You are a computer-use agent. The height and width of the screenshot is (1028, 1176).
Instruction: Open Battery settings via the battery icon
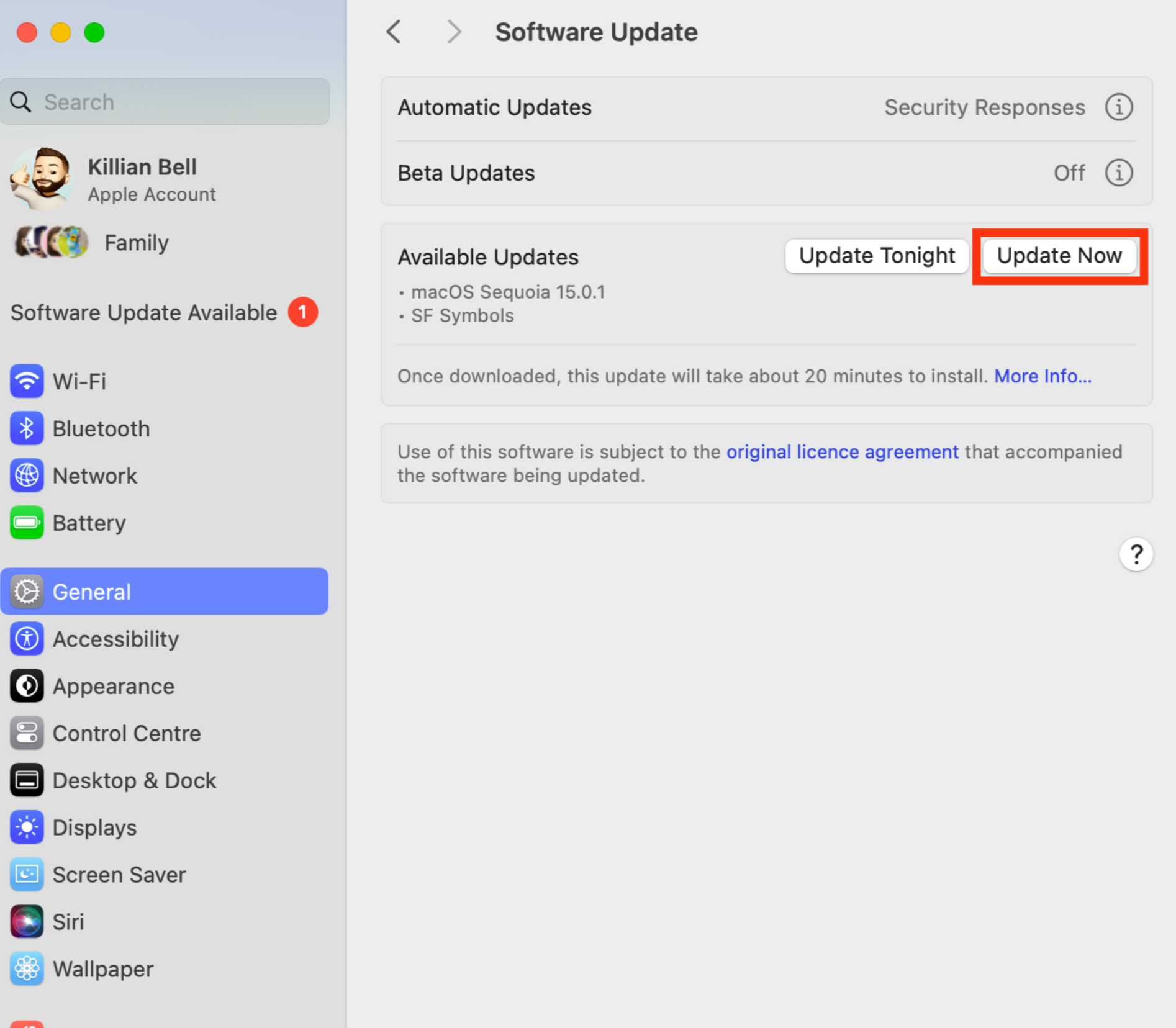[x=27, y=523]
